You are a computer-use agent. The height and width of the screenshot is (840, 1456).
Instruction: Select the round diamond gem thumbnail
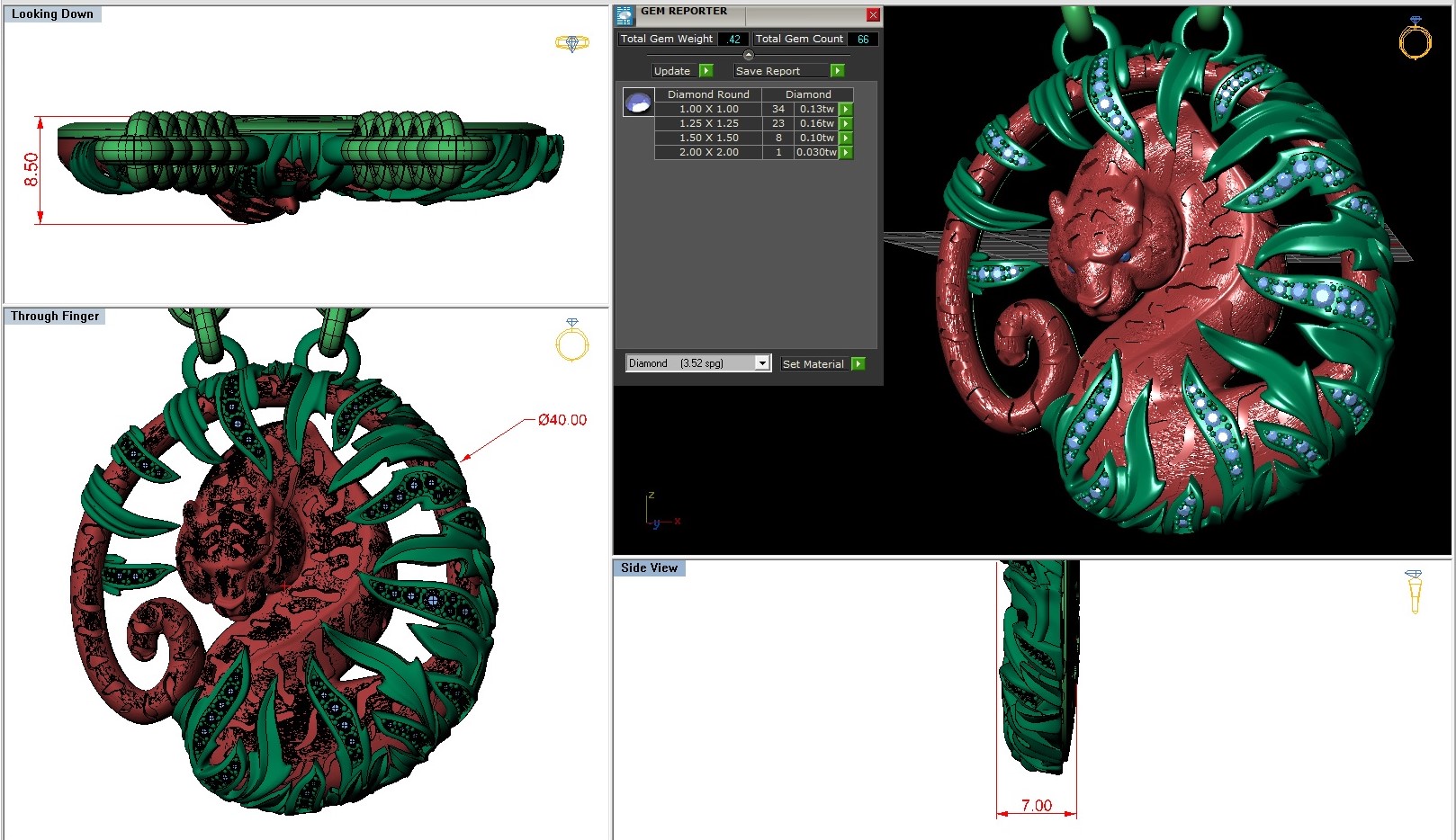point(638,102)
